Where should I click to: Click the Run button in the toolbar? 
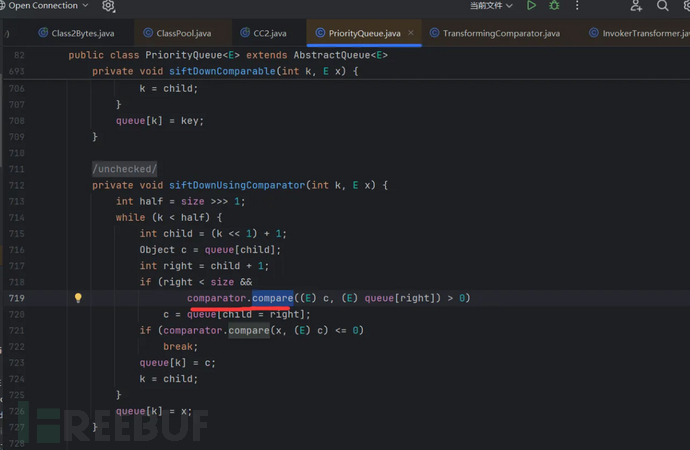coord(531,6)
